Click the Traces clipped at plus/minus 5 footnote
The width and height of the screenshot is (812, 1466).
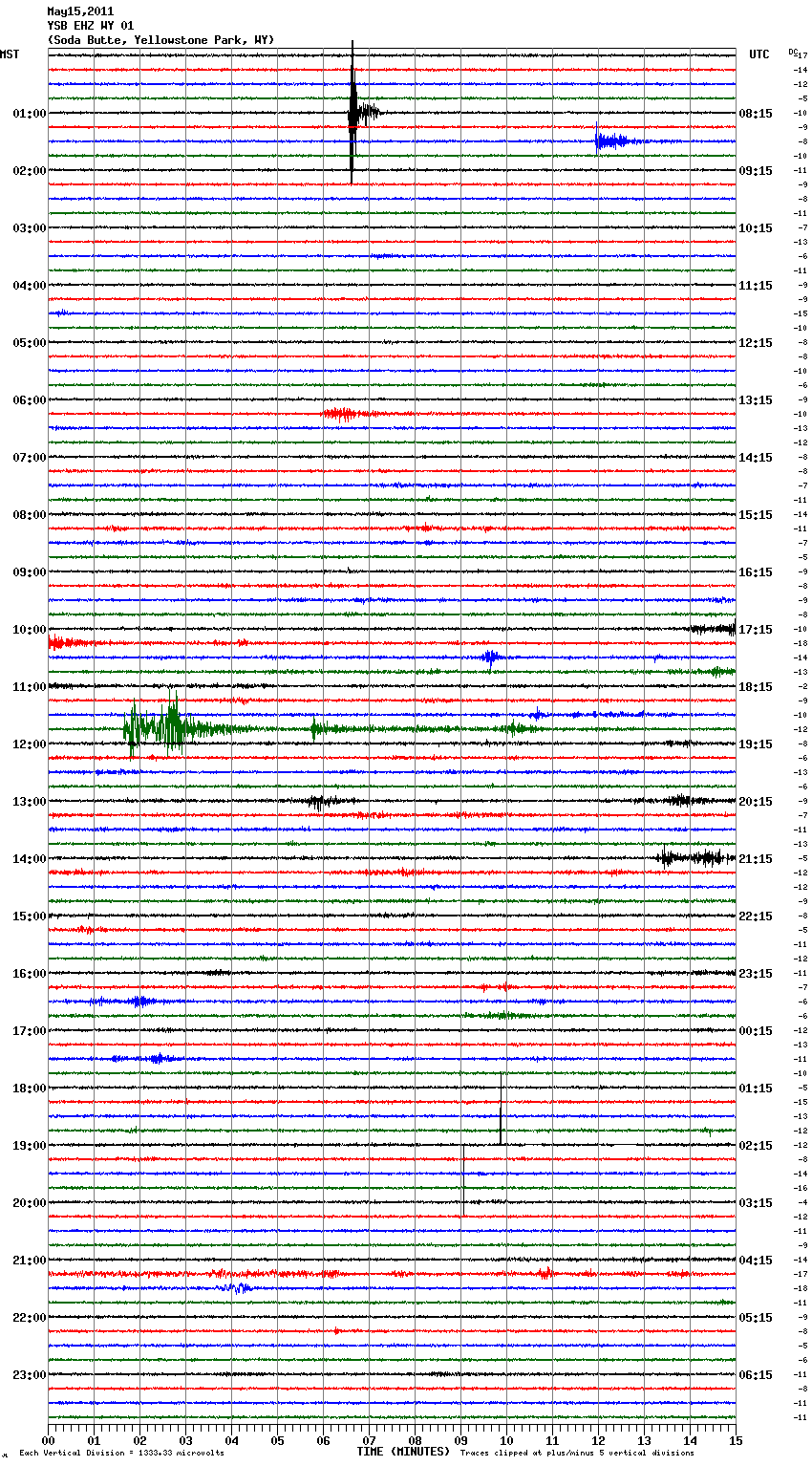point(577,1454)
